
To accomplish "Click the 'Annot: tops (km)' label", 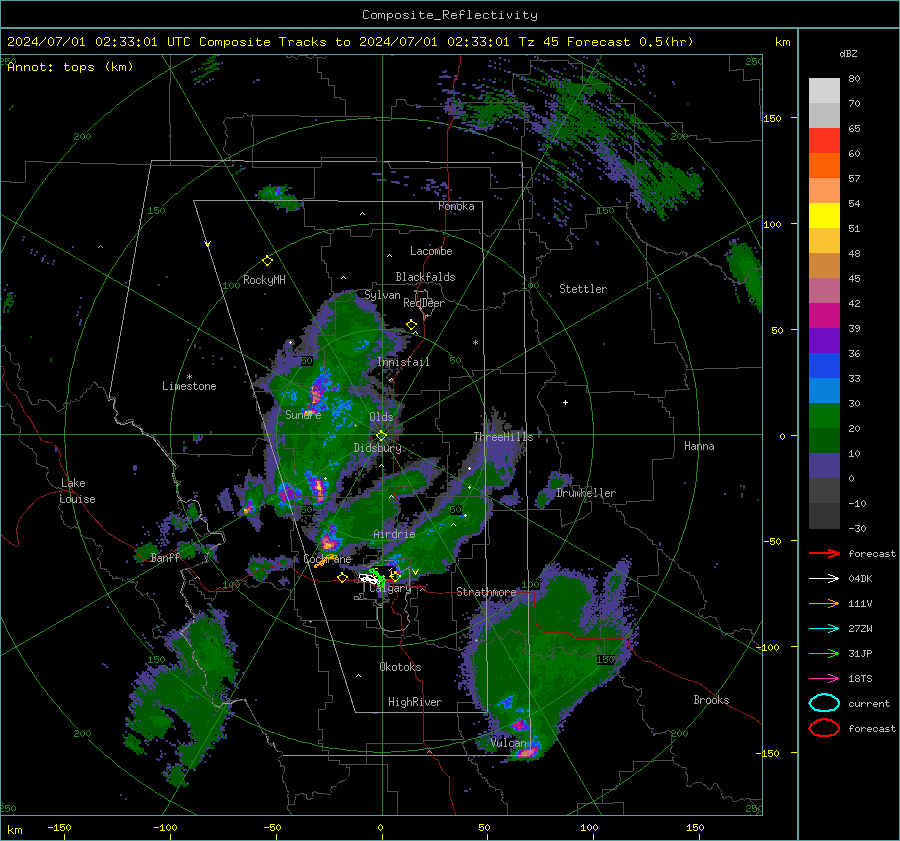I will click(70, 67).
